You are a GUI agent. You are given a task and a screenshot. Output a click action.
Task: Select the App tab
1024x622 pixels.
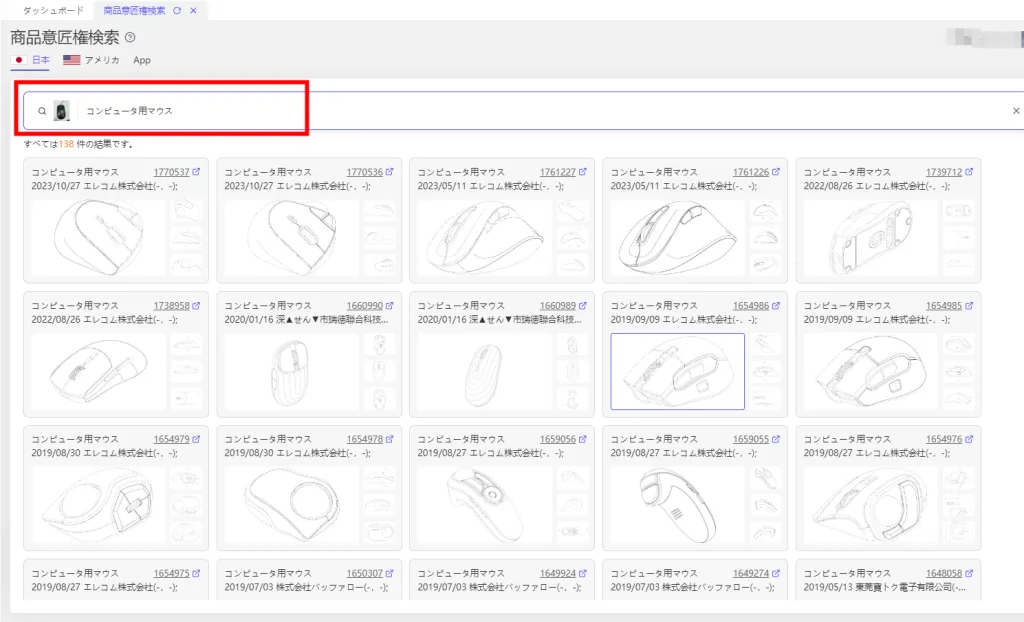[x=142, y=60]
